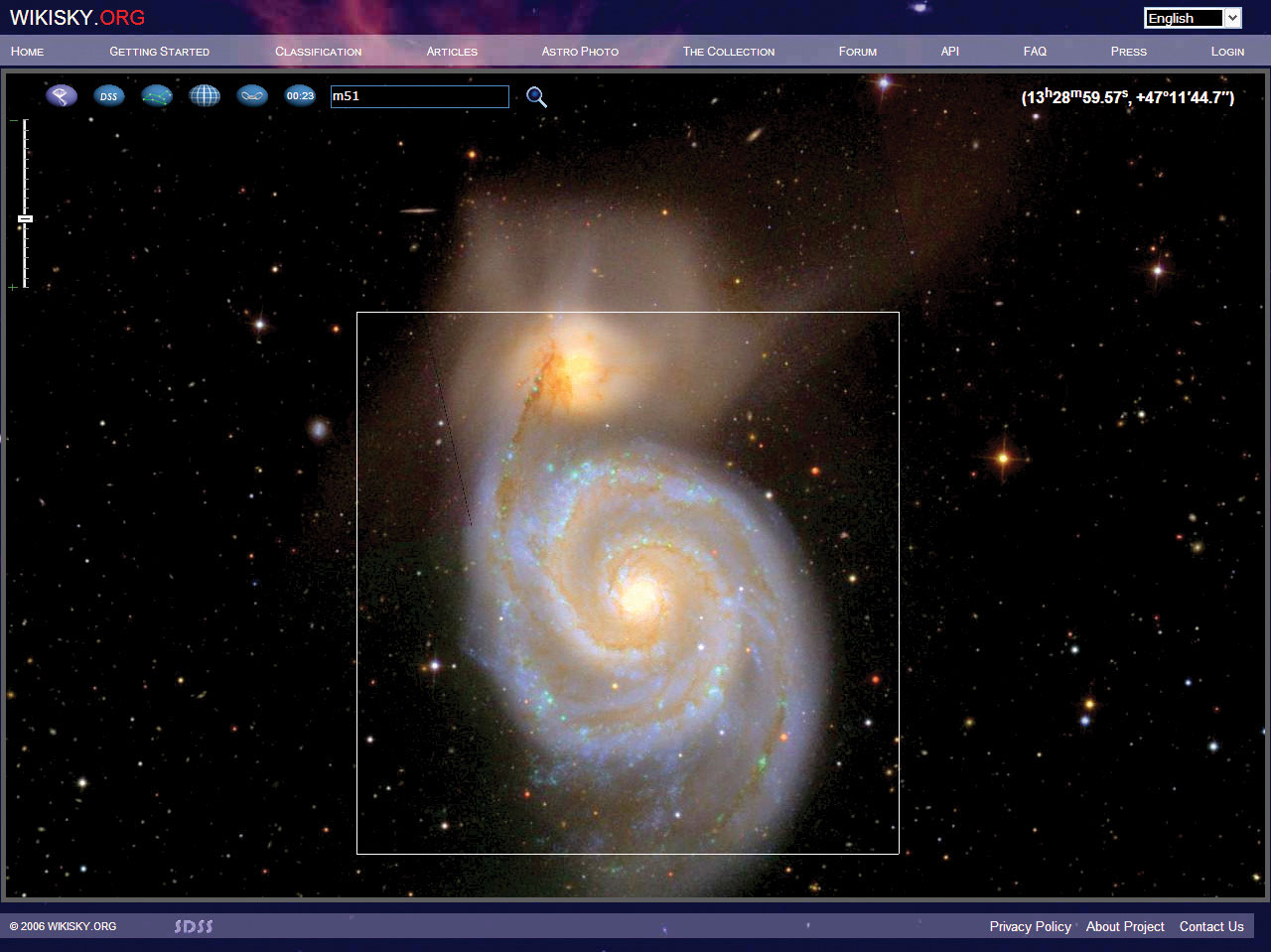Viewport: 1271px width, 952px height.
Task: Open the About Project link
Action: 1125,926
